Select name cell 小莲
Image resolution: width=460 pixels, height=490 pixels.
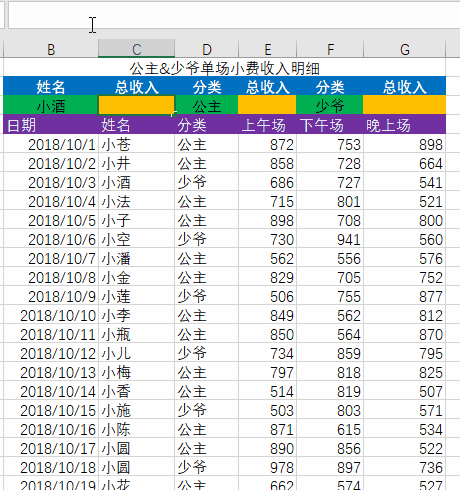[136, 295]
